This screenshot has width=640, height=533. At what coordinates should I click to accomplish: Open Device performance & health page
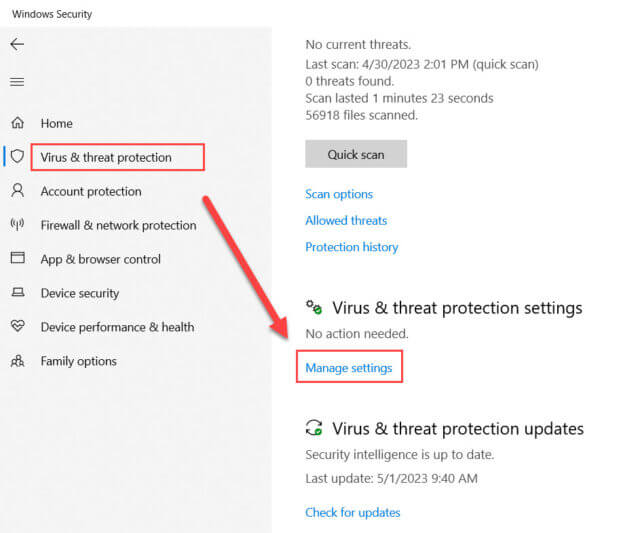[x=118, y=327]
